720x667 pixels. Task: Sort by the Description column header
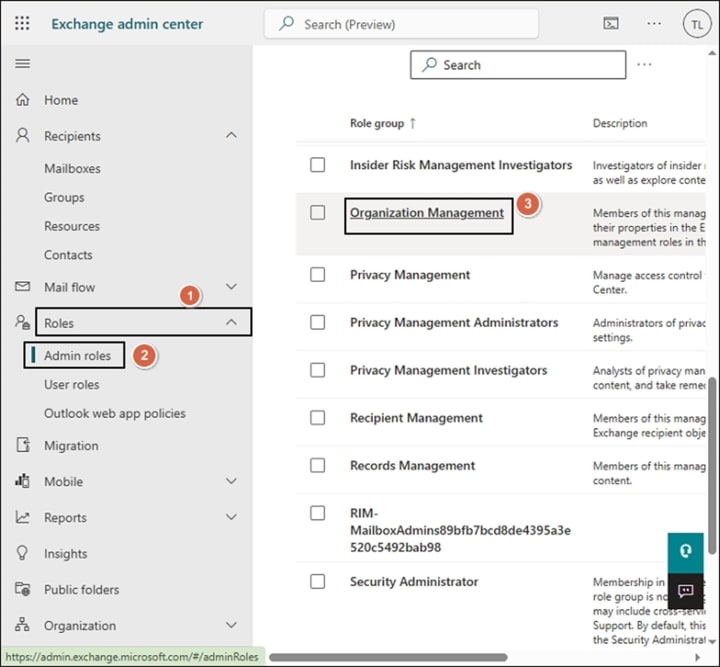point(620,123)
